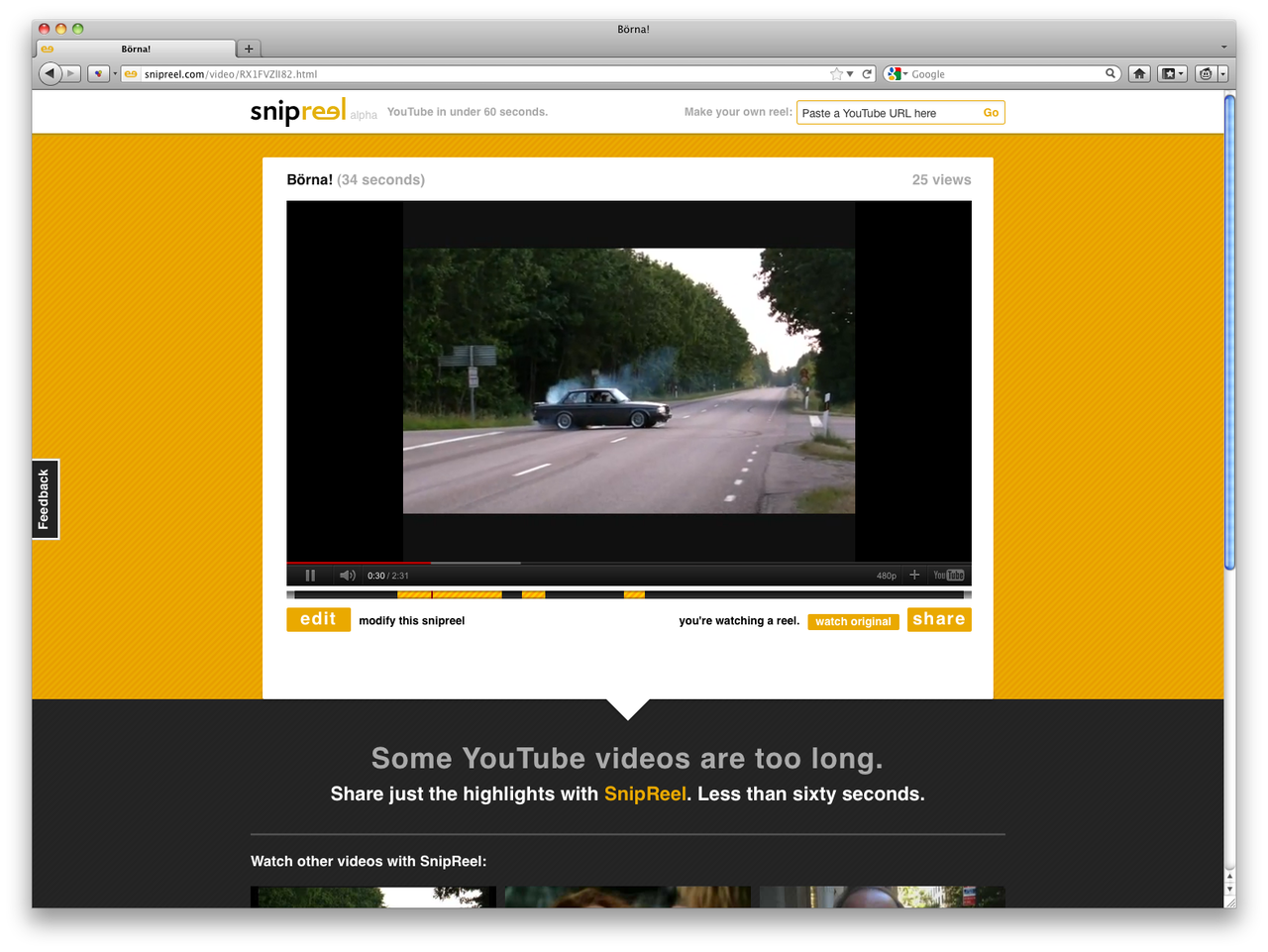
Task: Click watch original to see the full video
Action: (x=853, y=621)
